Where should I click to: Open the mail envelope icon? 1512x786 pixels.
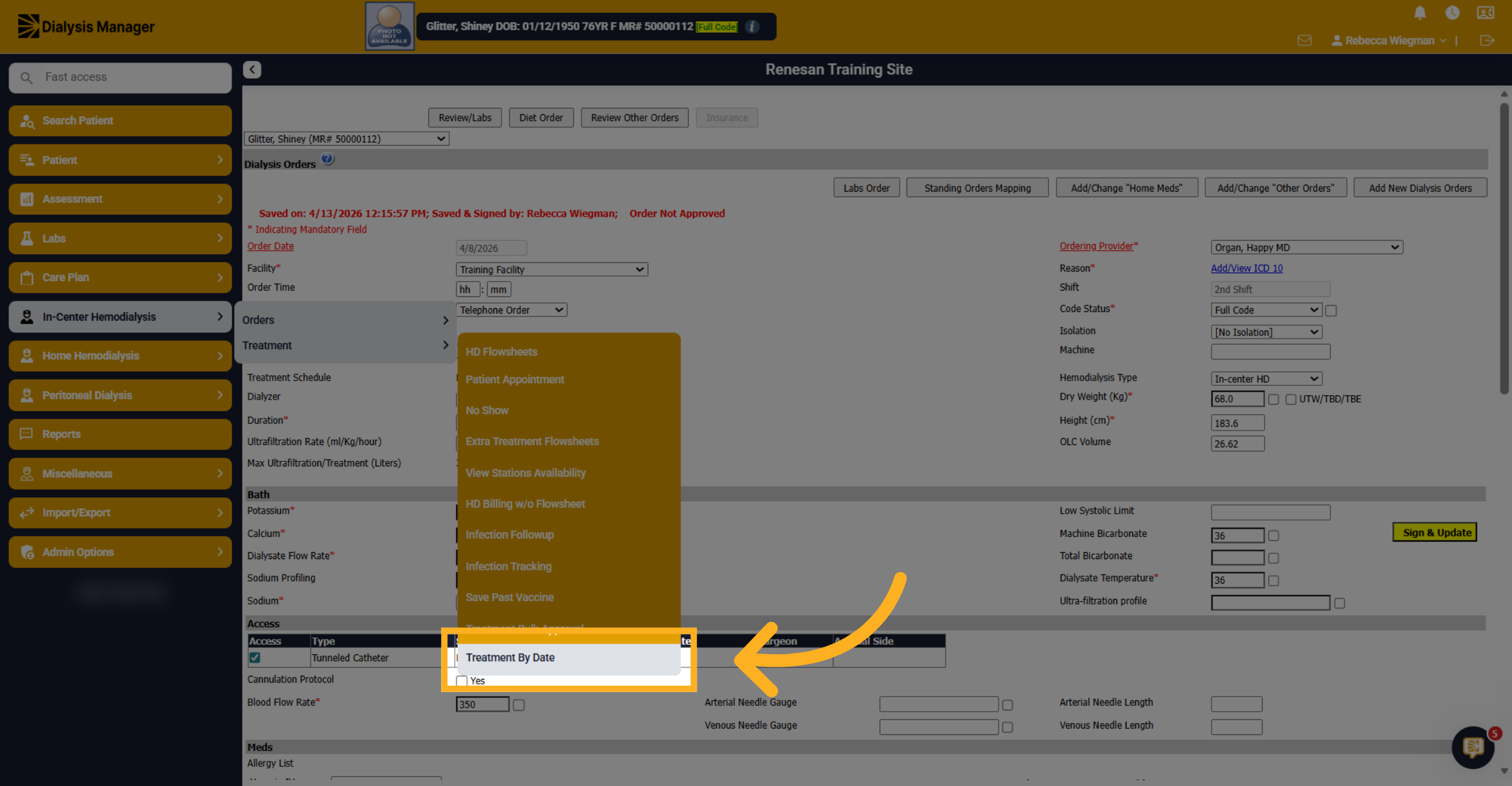(1305, 40)
